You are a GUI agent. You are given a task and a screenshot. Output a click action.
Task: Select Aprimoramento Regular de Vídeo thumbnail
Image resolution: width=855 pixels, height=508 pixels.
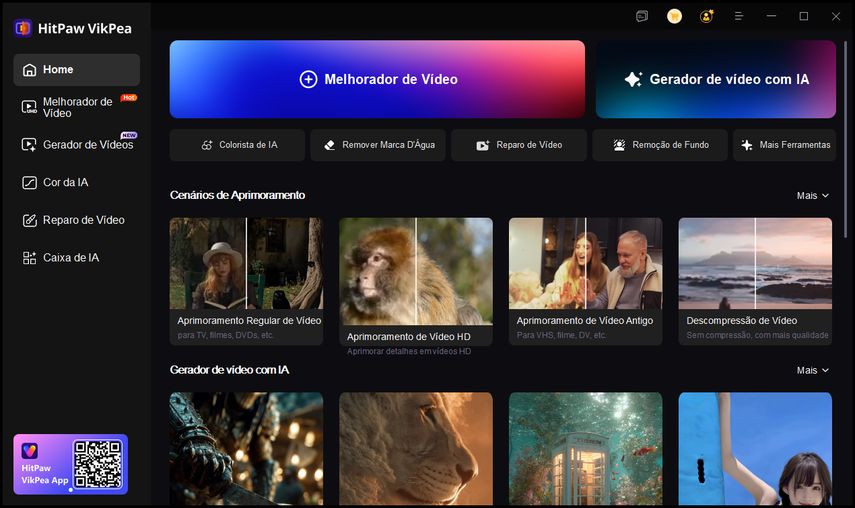click(x=246, y=264)
